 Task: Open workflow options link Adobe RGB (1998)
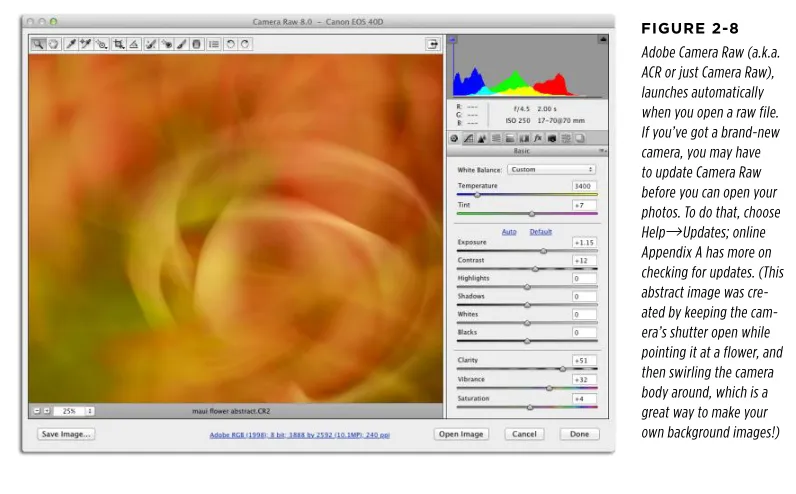click(x=300, y=435)
